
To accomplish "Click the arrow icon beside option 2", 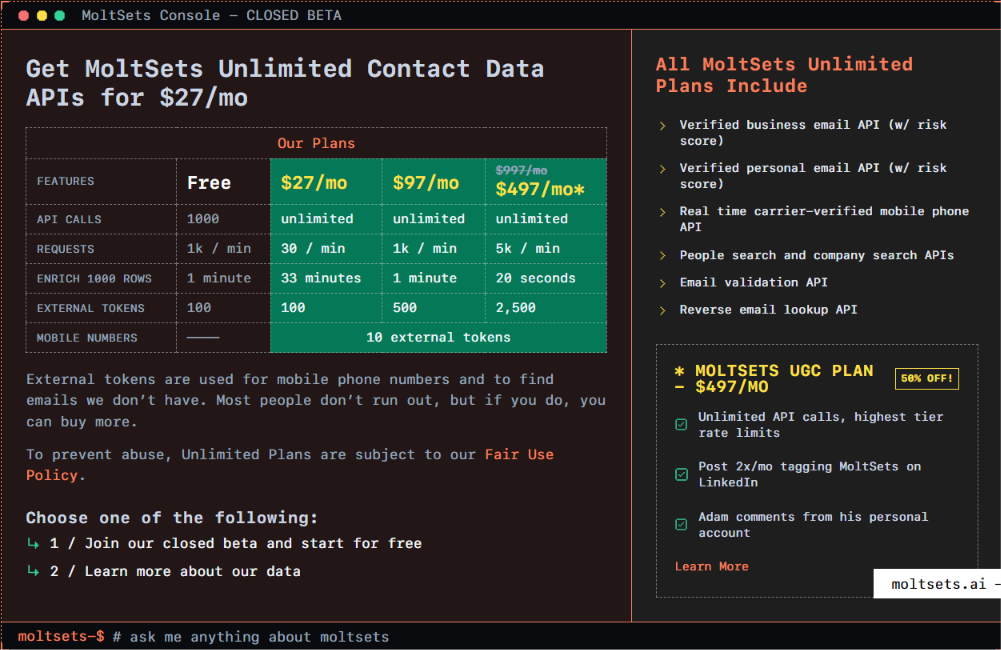I will coord(33,571).
